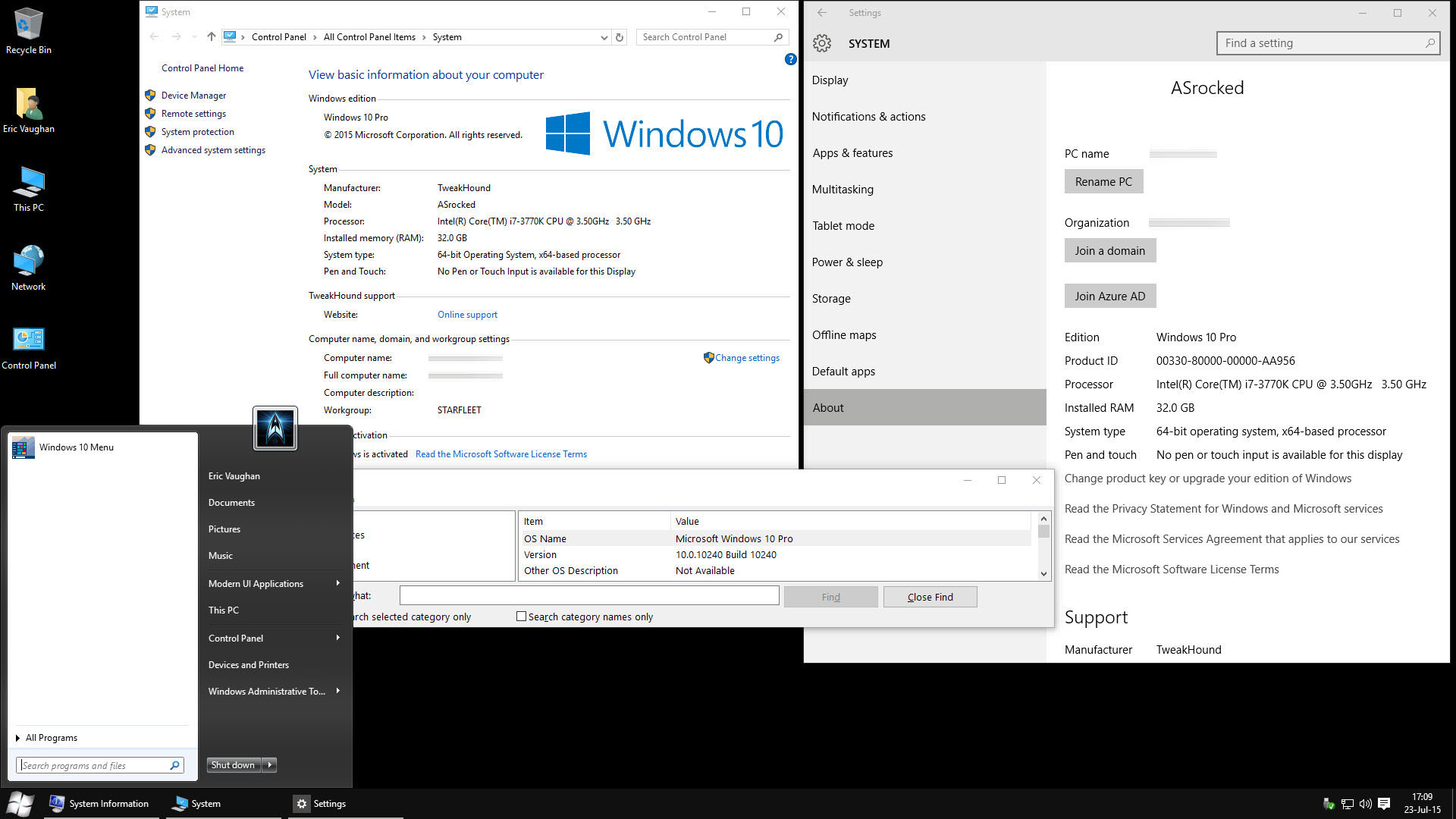Select Offline maps in Settings sidebar
Screen dimensions: 1456x819
click(x=925, y=334)
